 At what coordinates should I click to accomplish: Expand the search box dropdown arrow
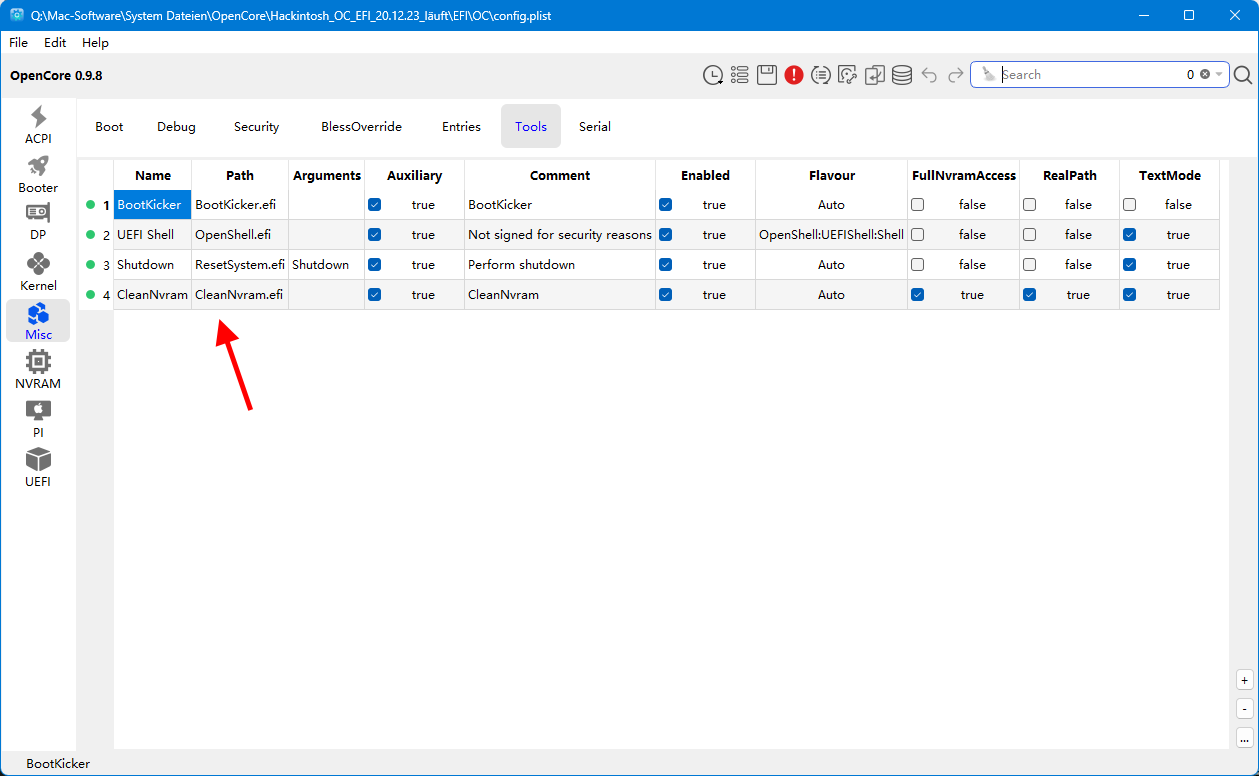tap(1219, 75)
